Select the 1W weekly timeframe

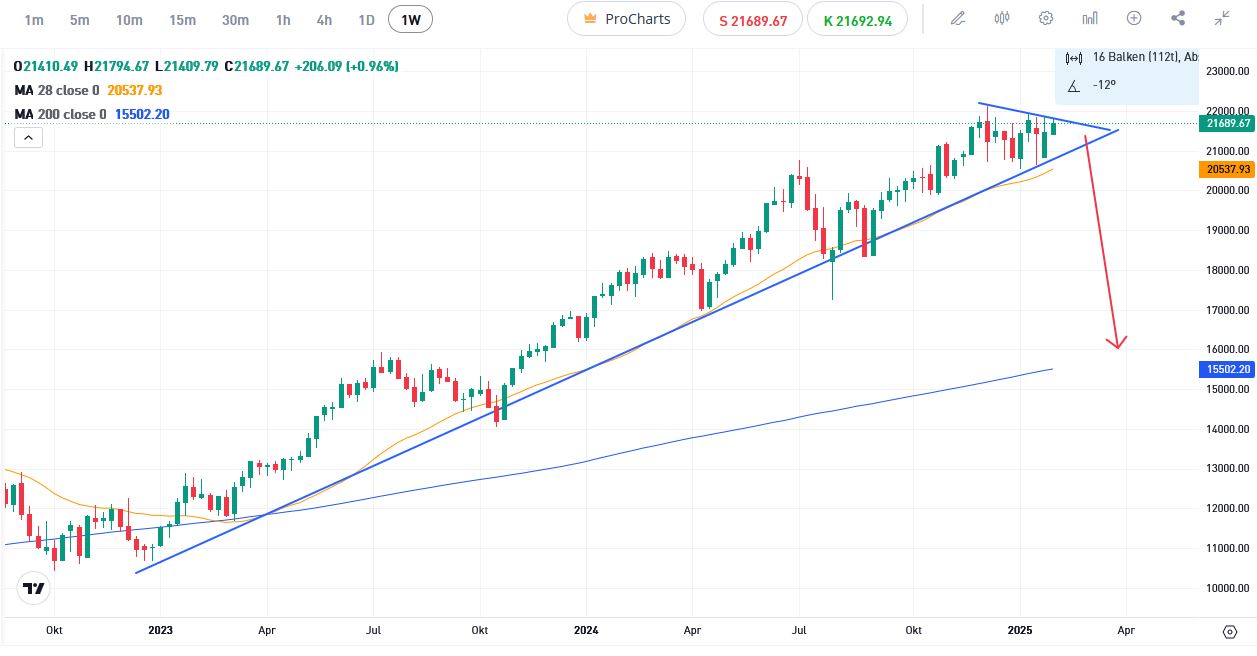(x=411, y=19)
